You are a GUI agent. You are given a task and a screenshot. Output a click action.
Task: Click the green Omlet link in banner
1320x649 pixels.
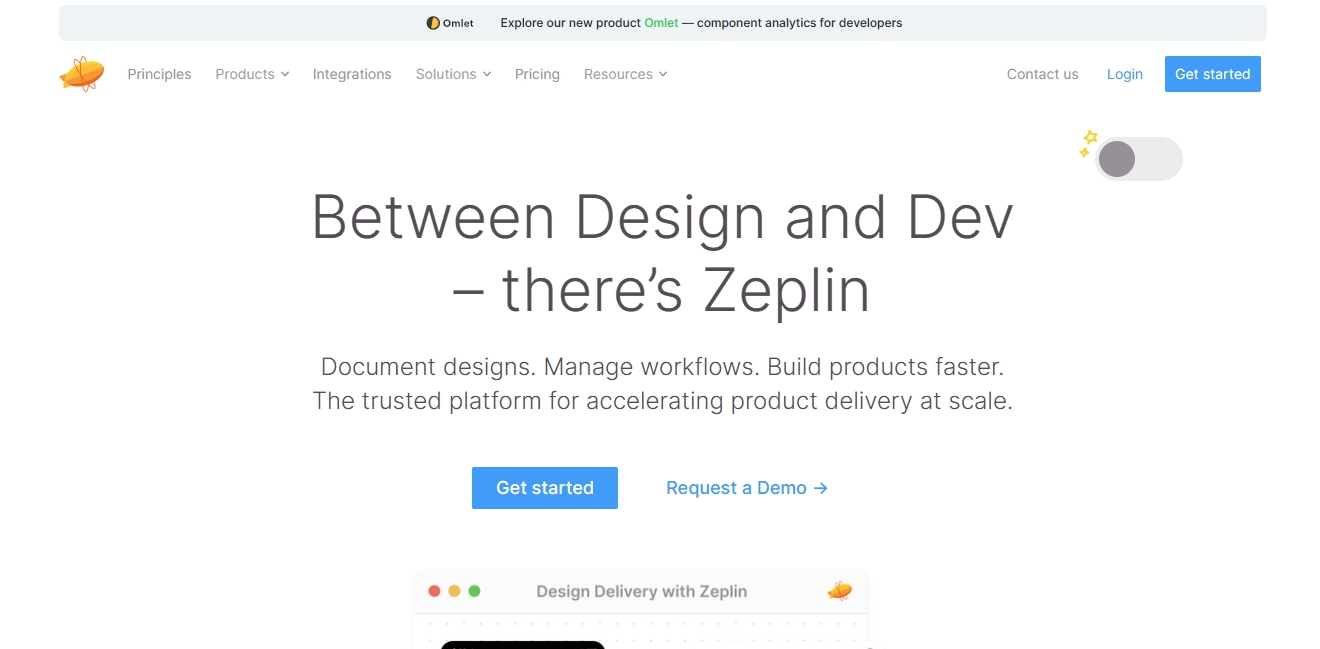[660, 23]
